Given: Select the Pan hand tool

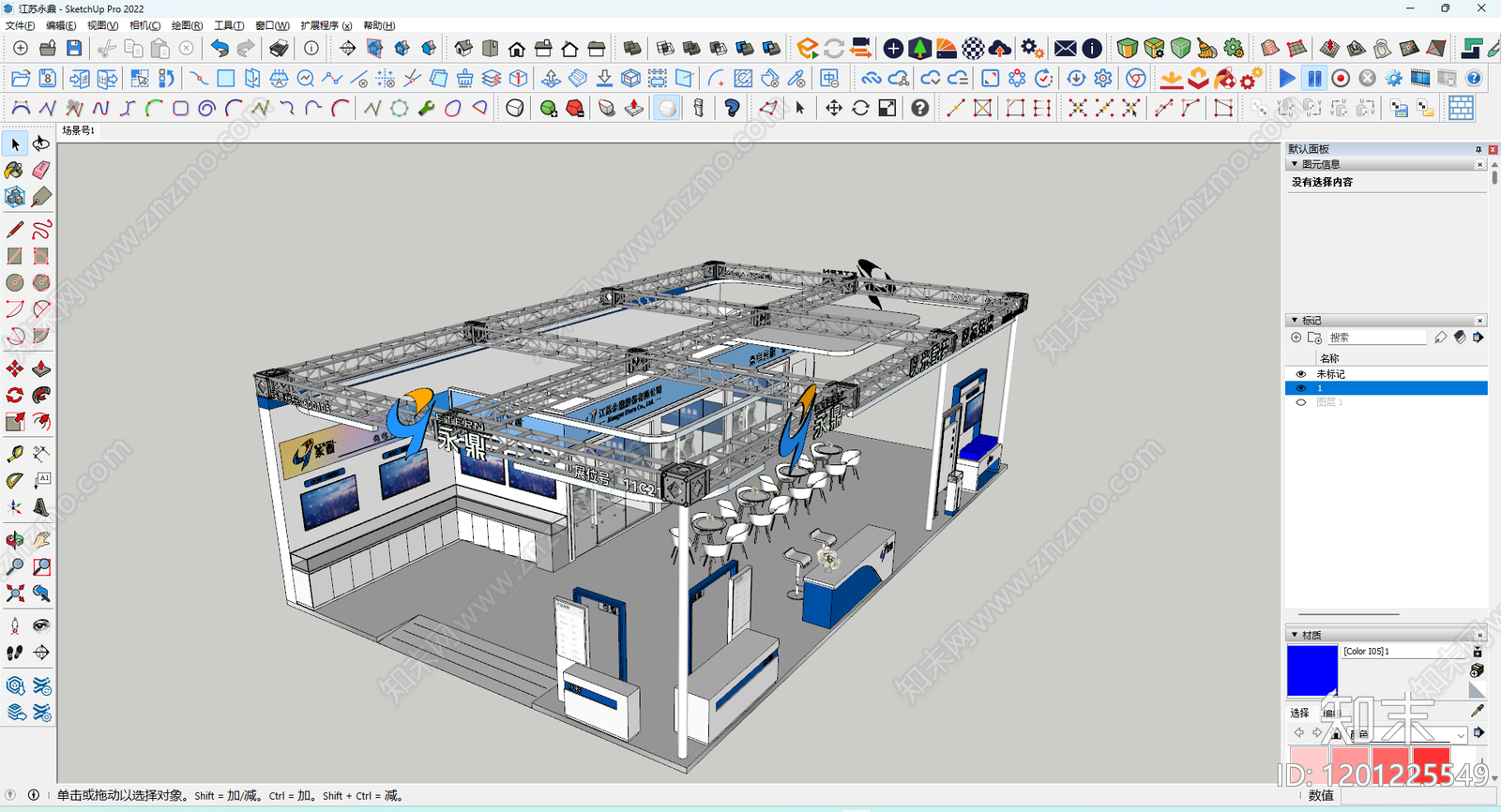Looking at the screenshot, I should pyautogui.click(x=41, y=540).
